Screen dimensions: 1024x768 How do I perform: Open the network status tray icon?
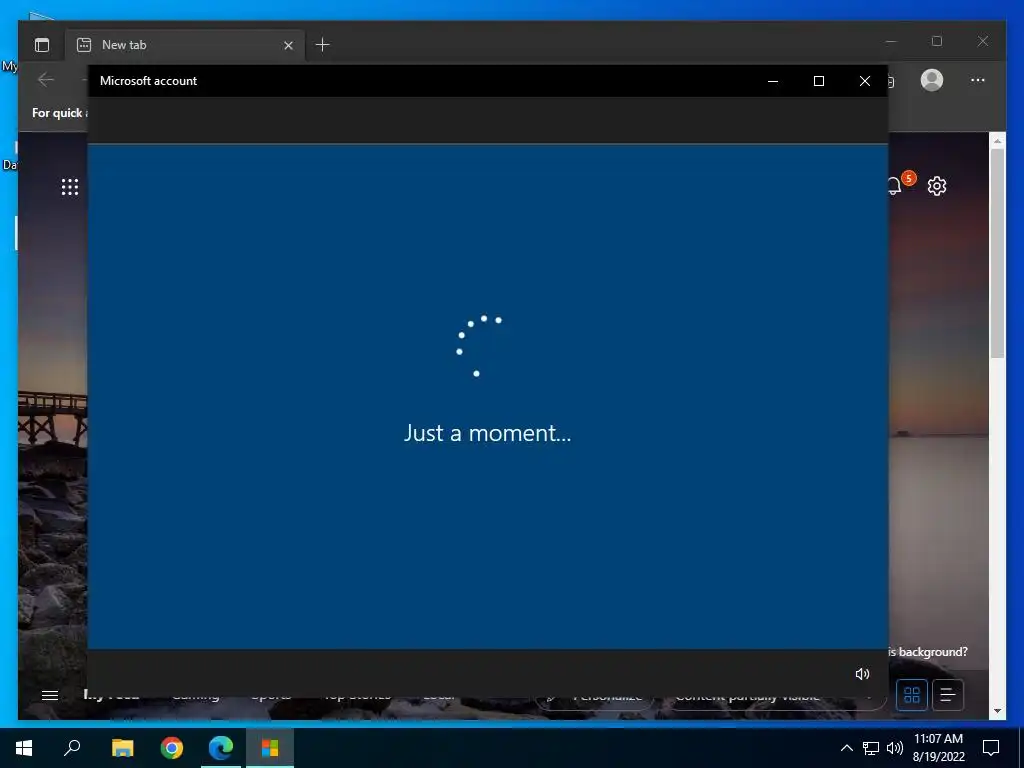click(x=871, y=748)
